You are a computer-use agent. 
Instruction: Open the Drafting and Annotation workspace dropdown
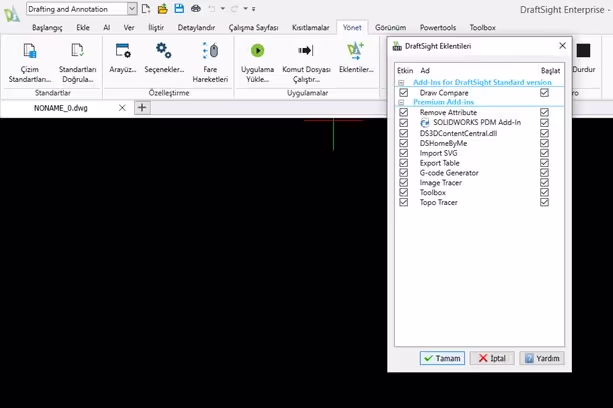pyautogui.click(x=132, y=9)
